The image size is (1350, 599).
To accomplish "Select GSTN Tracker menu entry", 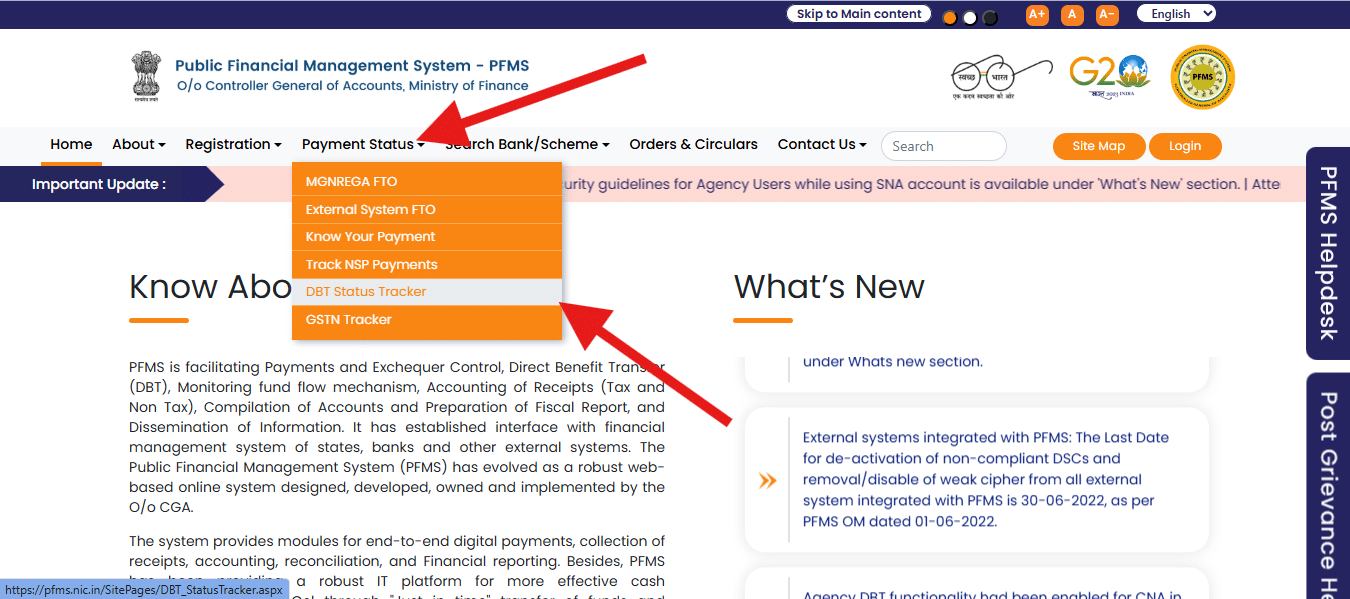I will point(427,320).
